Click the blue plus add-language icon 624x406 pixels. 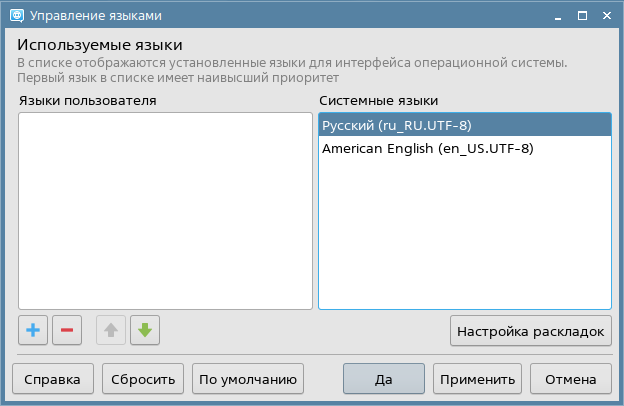(x=32, y=330)
